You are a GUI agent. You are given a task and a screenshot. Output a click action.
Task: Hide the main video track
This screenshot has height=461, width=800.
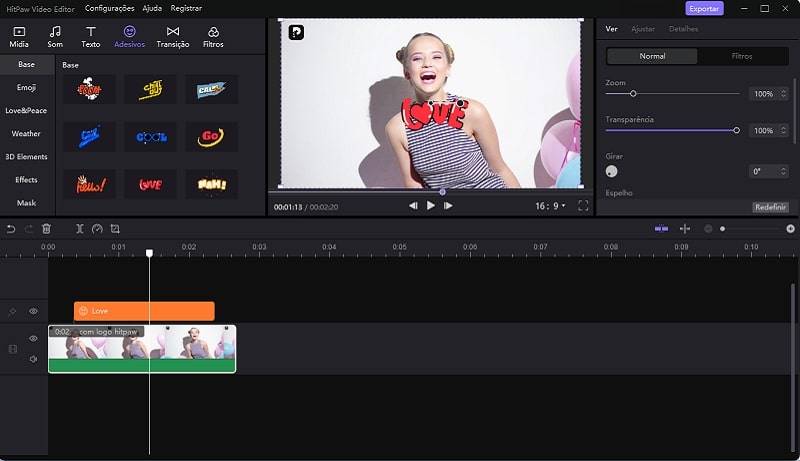point(33,339)
